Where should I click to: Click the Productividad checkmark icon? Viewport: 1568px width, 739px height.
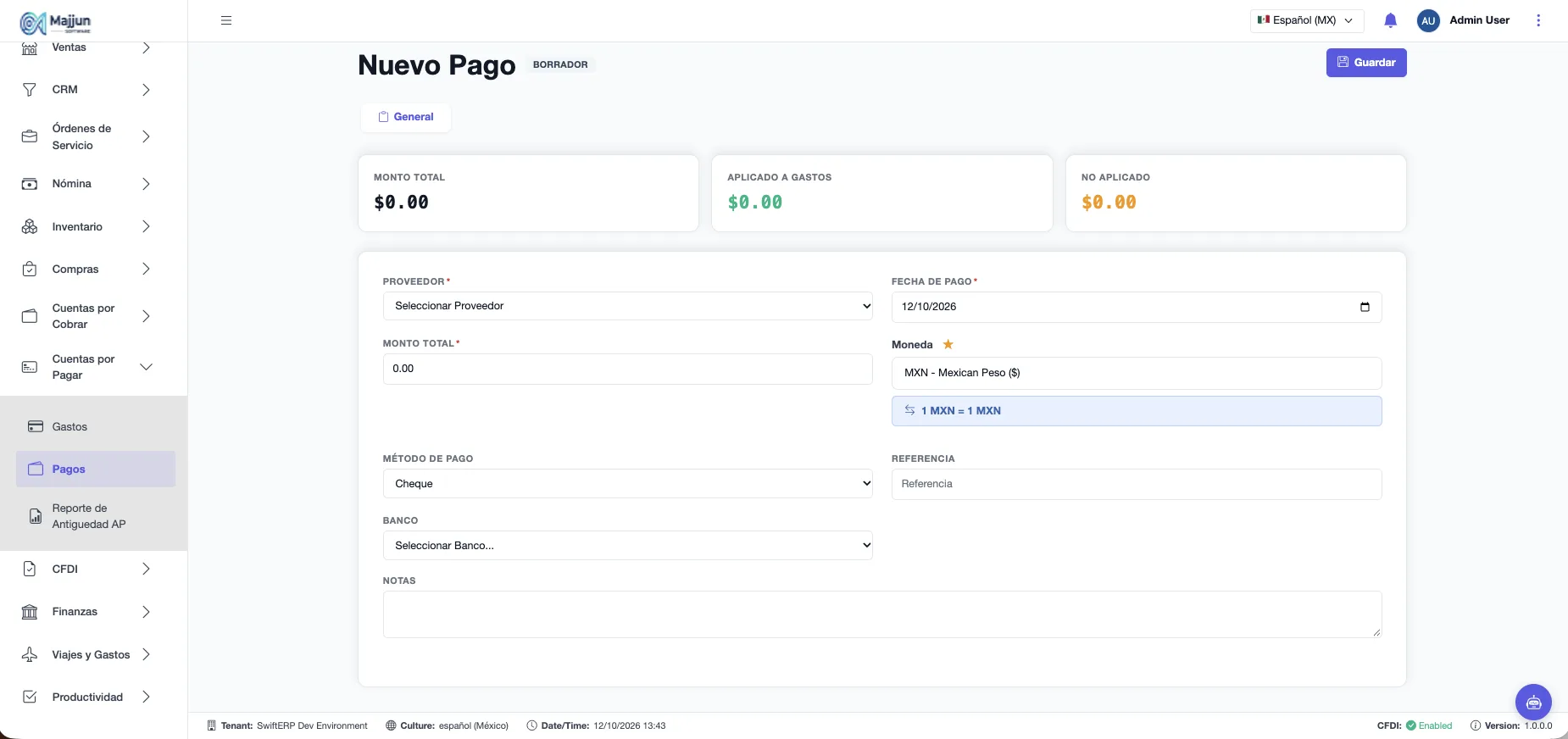pos(30,697)
